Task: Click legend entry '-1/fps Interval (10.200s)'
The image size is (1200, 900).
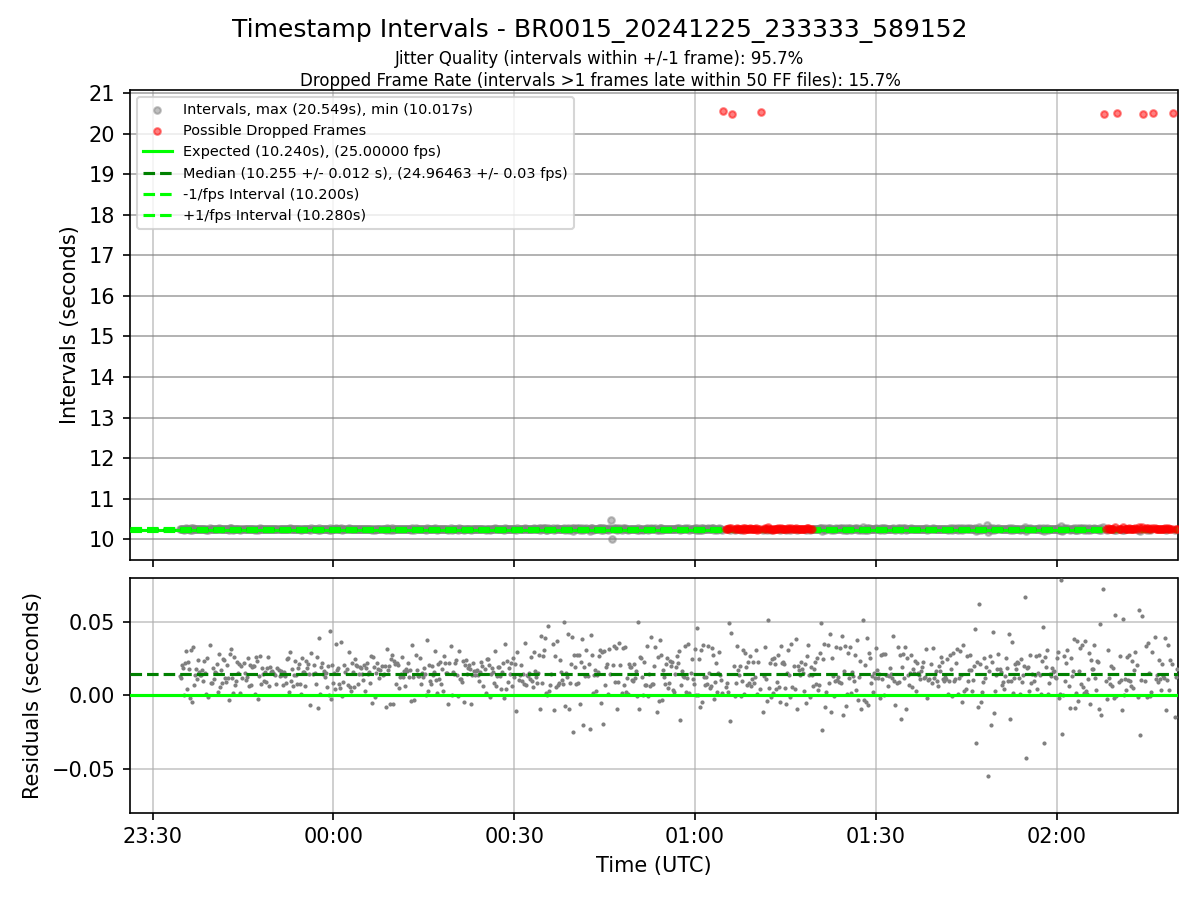Action: point(271,194)
